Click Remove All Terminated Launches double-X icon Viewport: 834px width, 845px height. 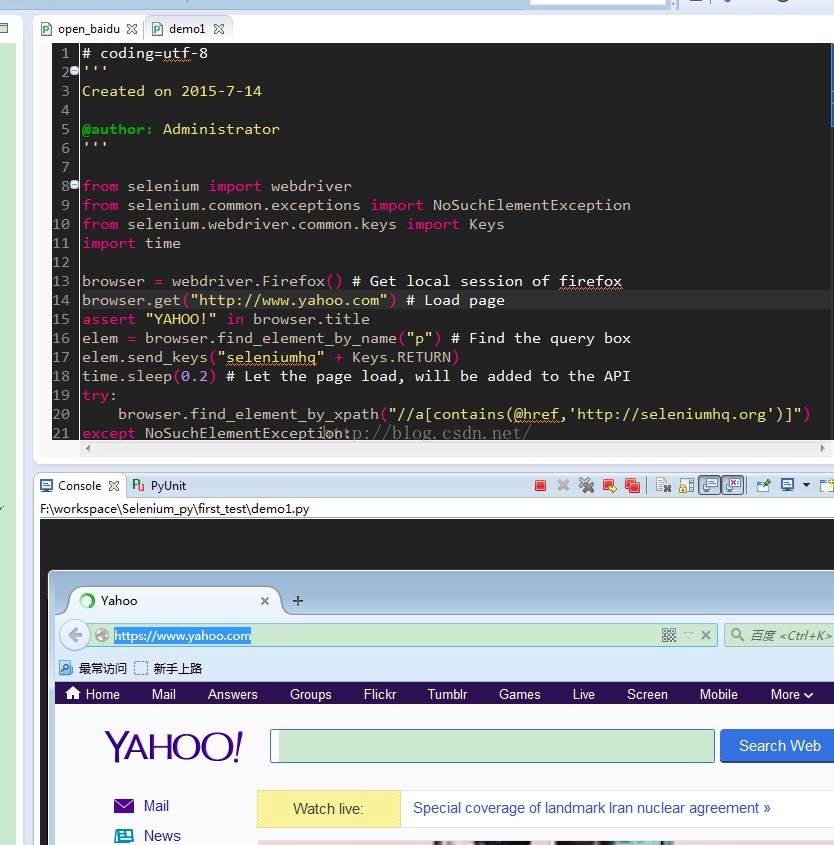click(x=586, y=486)
